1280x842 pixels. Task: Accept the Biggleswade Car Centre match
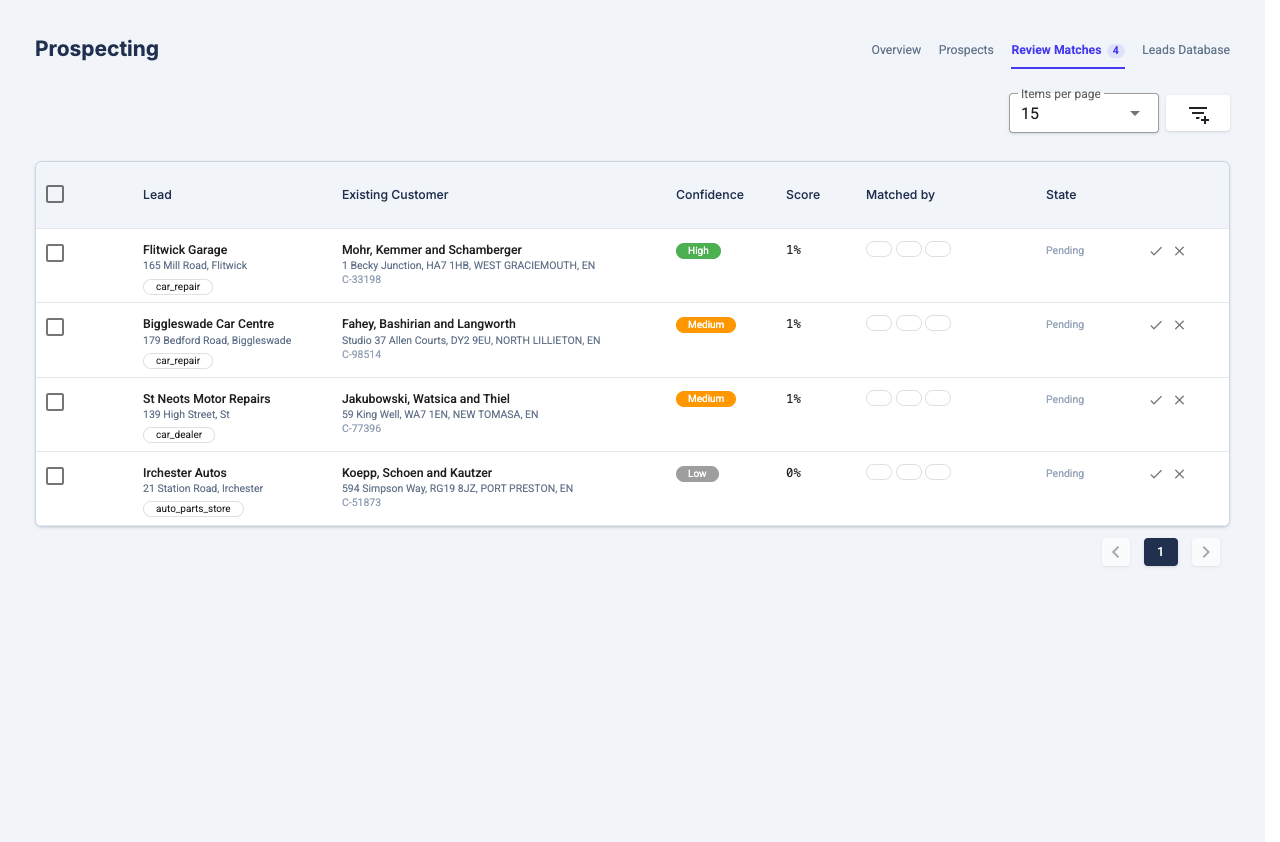pyautogui.click(x=1156, y=325)
